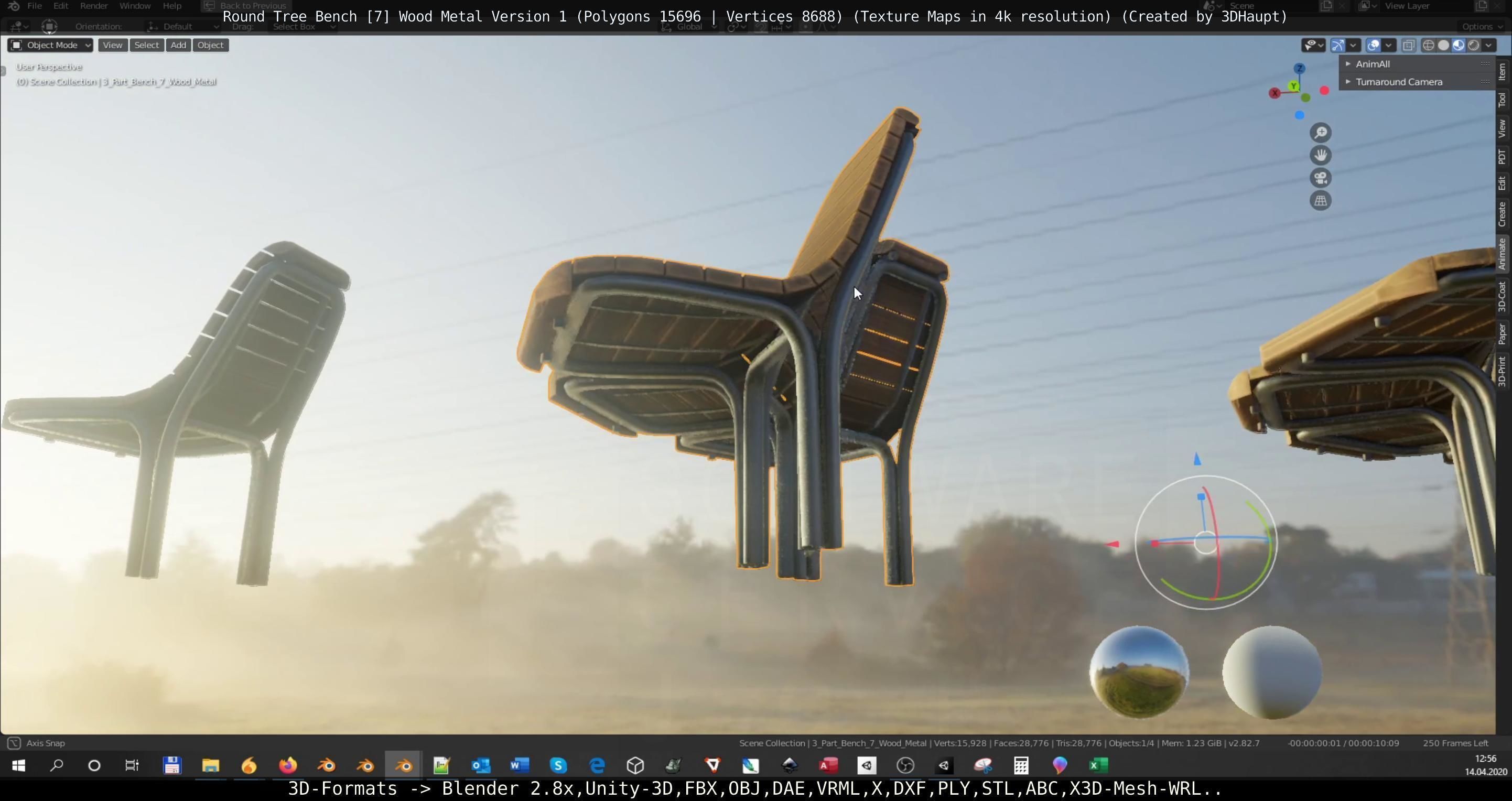Open Firefox from the Windows taskbar
Viewport: 1512px width, 801px height.
(288, 765)
